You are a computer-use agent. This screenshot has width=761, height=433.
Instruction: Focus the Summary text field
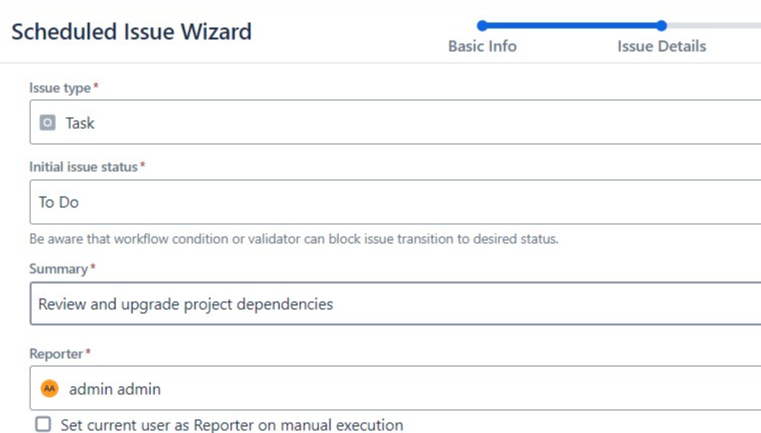click(x=400, y=304)
